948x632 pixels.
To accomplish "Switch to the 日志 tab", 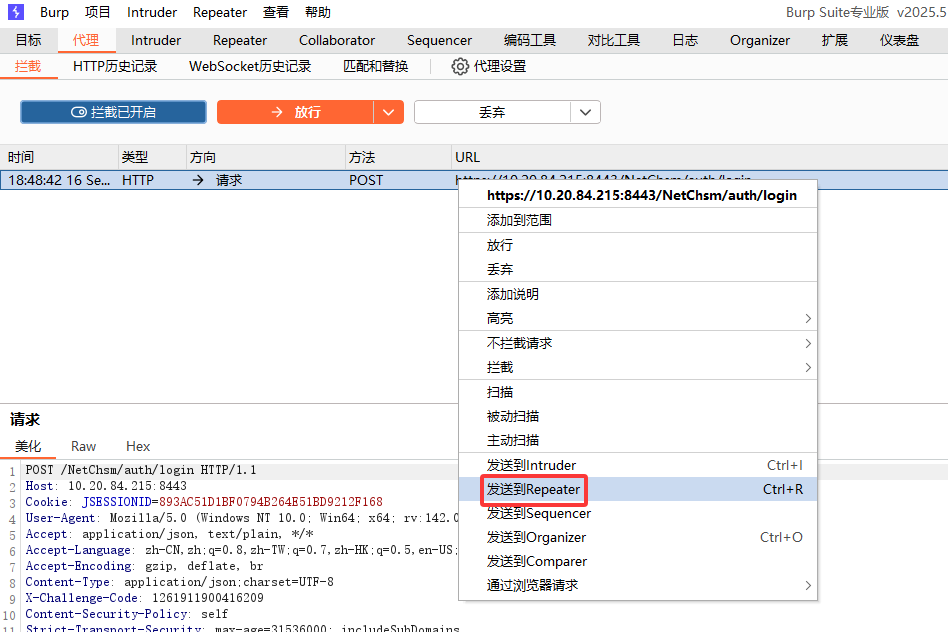I will pyautogui.click(x=685, y=41).
